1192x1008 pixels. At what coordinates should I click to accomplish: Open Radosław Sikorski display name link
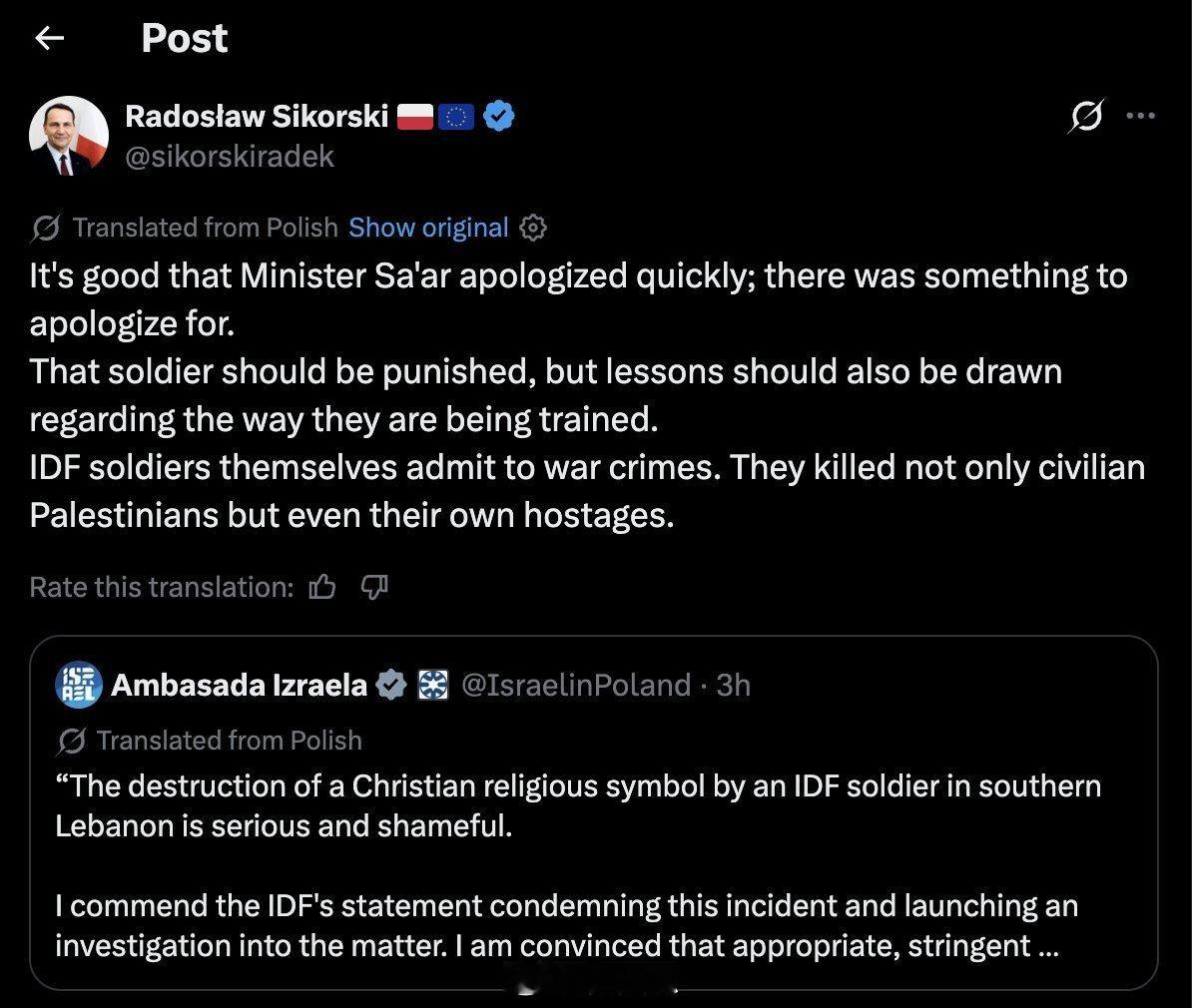[x=257, y=117]
